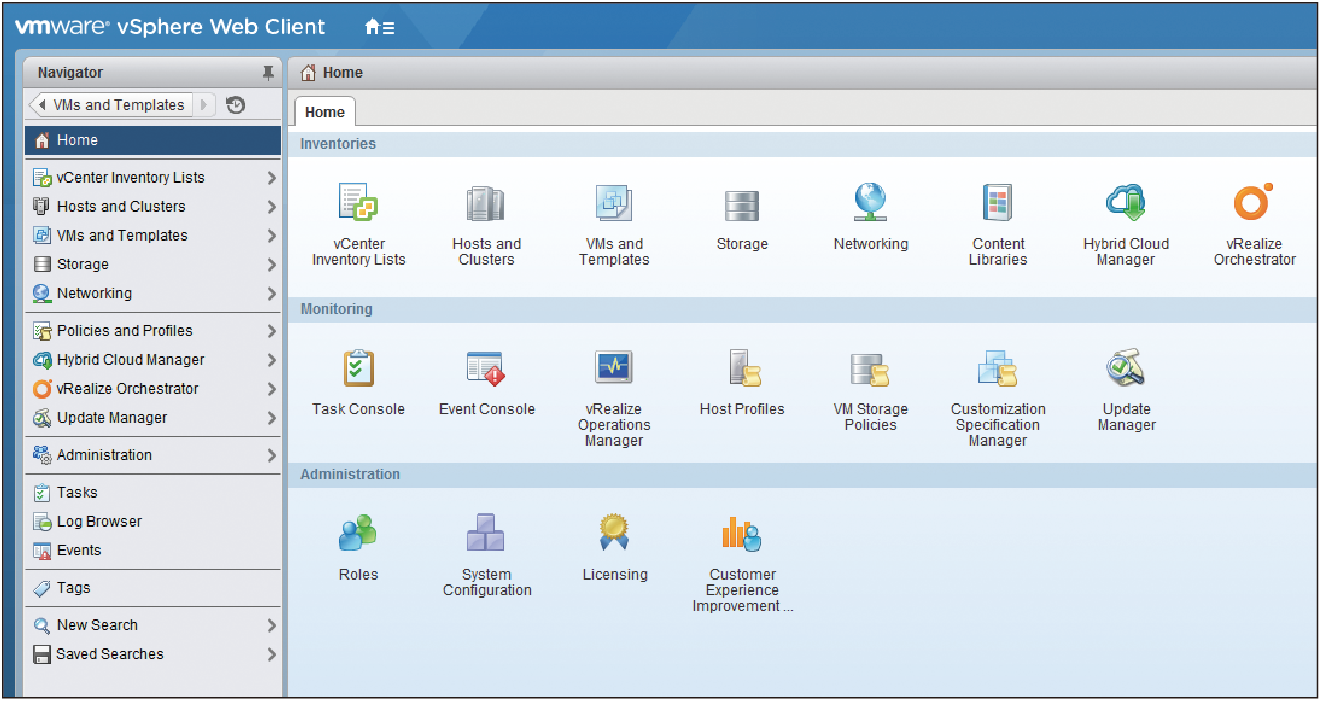This screenshot has width=1321, height=702.
Task: Expand VMs and Templates chevron in Navigator
Action: (x=271, y=237)
